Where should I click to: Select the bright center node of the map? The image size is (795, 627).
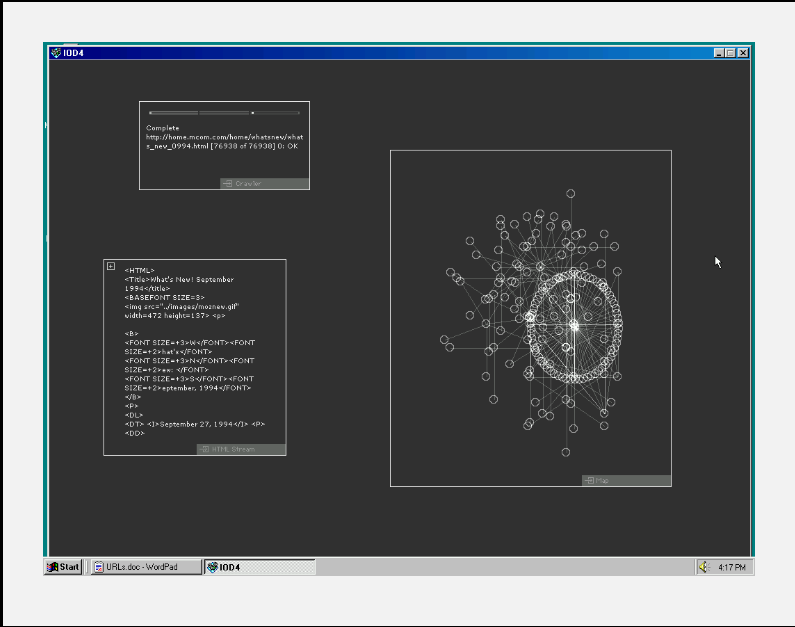(574, 325)
